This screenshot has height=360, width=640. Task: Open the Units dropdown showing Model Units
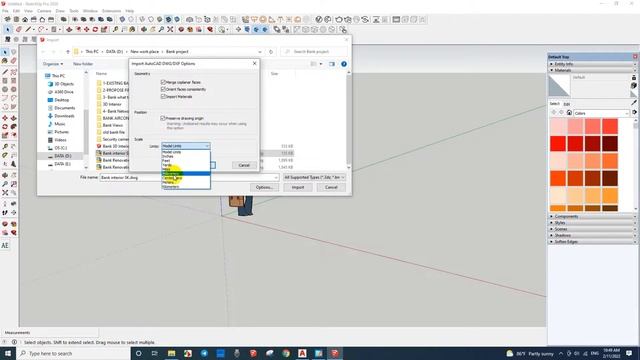186,146
